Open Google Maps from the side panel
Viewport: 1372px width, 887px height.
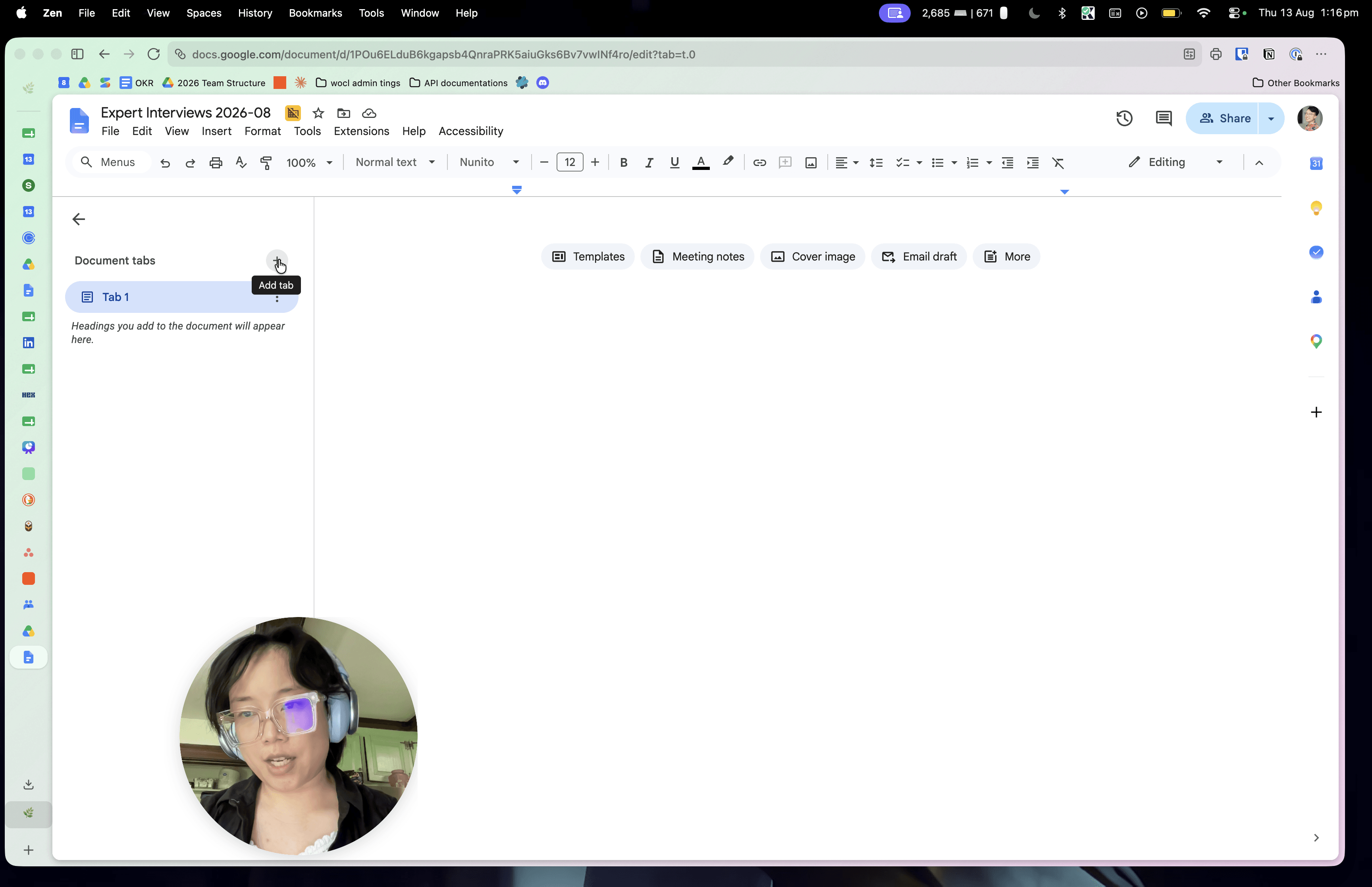tap(1316, 341)
